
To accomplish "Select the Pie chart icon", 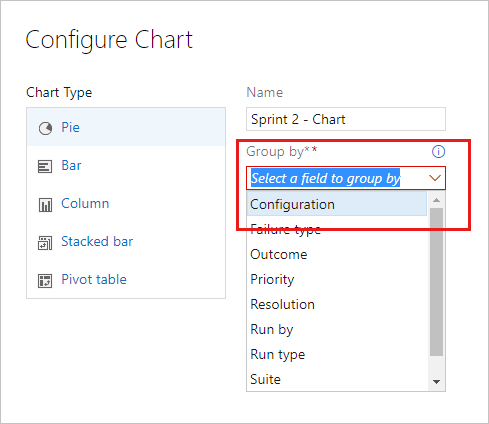I will pos(45,128).
